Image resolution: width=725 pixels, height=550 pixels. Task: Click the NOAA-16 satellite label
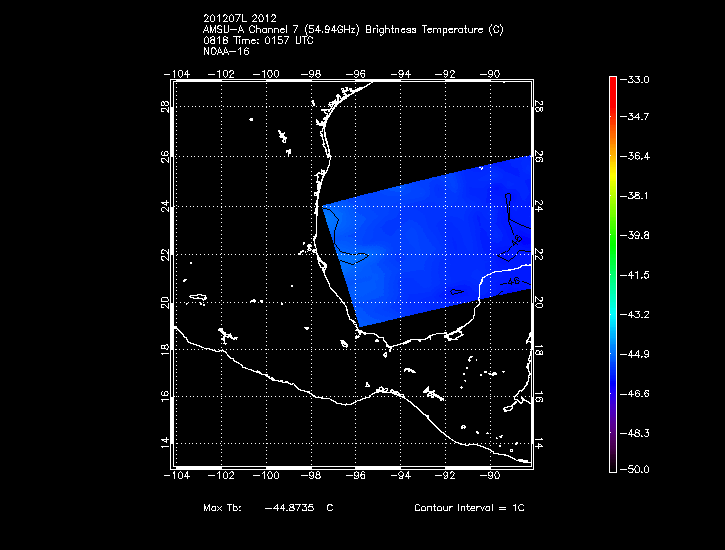[226, 51]
